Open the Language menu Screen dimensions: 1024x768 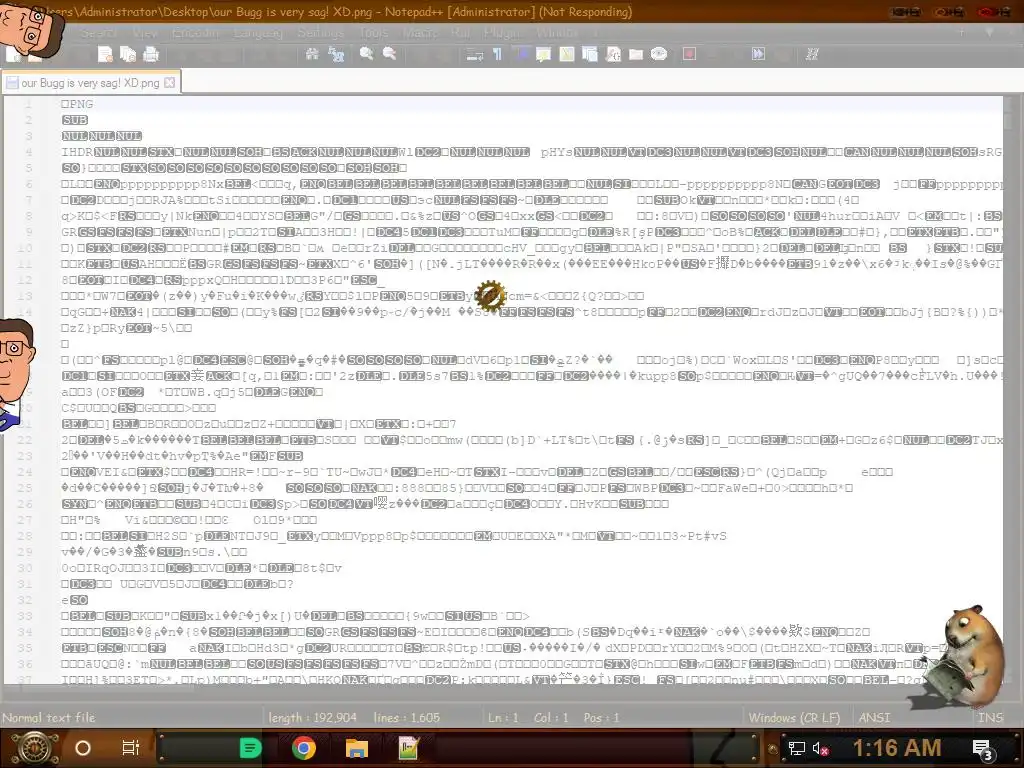click(x=258, y=32)
